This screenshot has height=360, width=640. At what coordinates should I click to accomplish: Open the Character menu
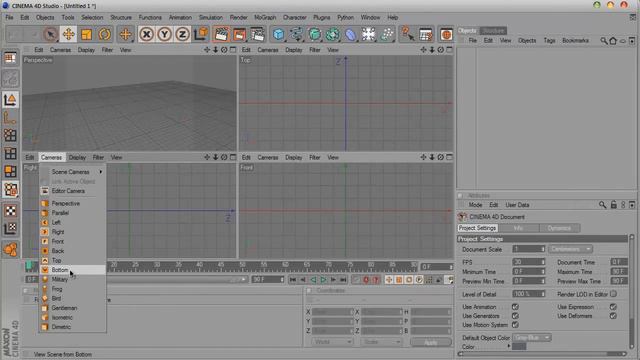tap(295, 18)
